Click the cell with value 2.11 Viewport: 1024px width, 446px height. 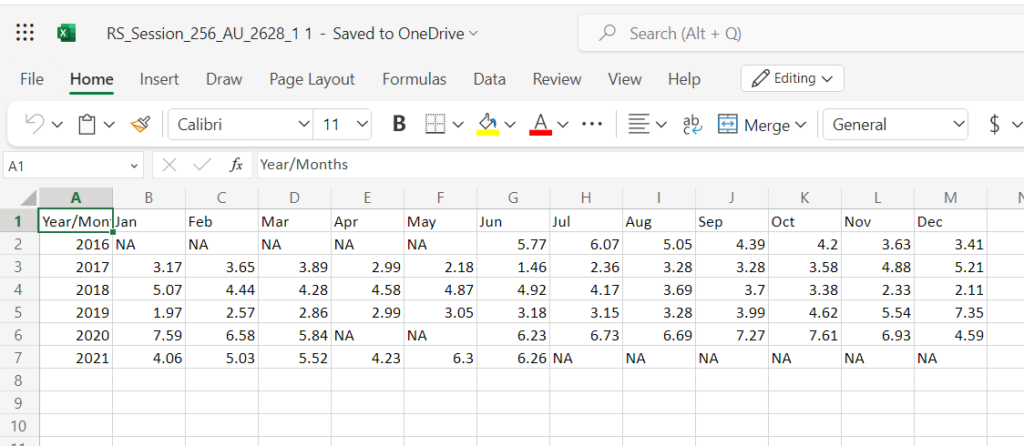pyautogui.click(x=951, y=289)
